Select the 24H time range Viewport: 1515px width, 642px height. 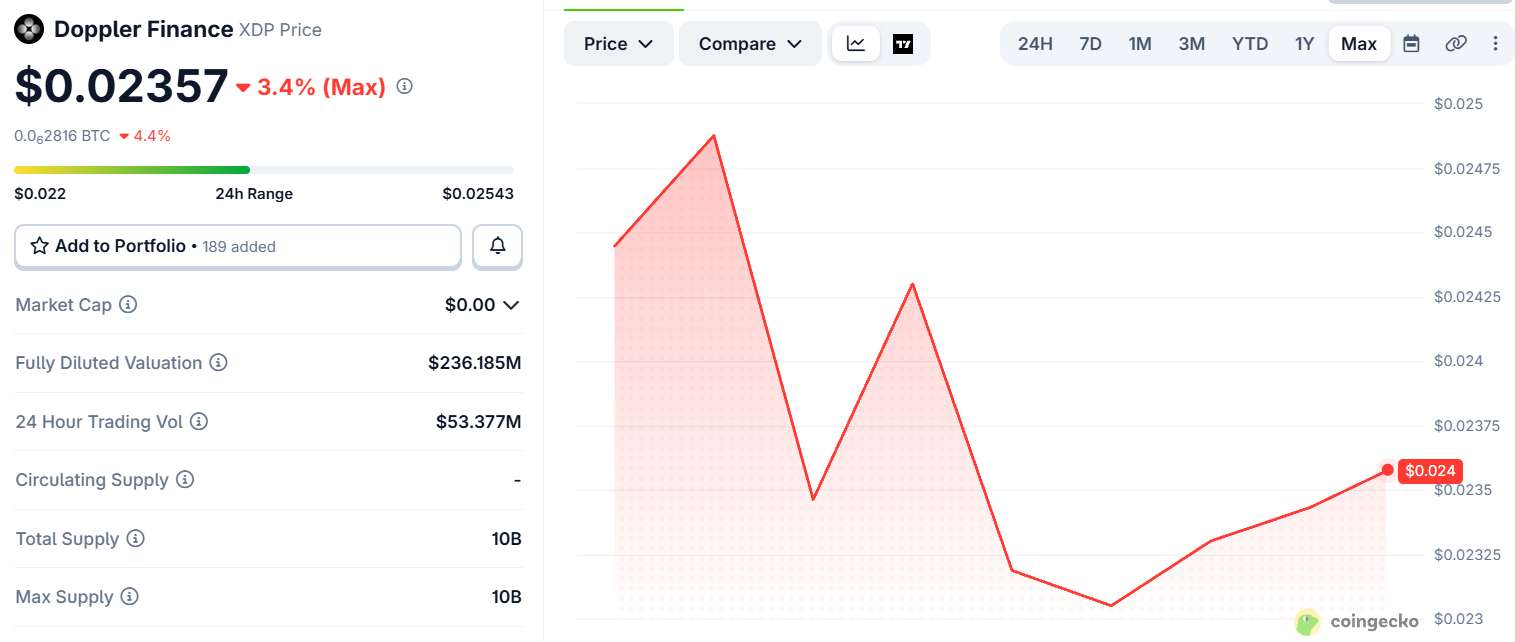click(1035, 44)
